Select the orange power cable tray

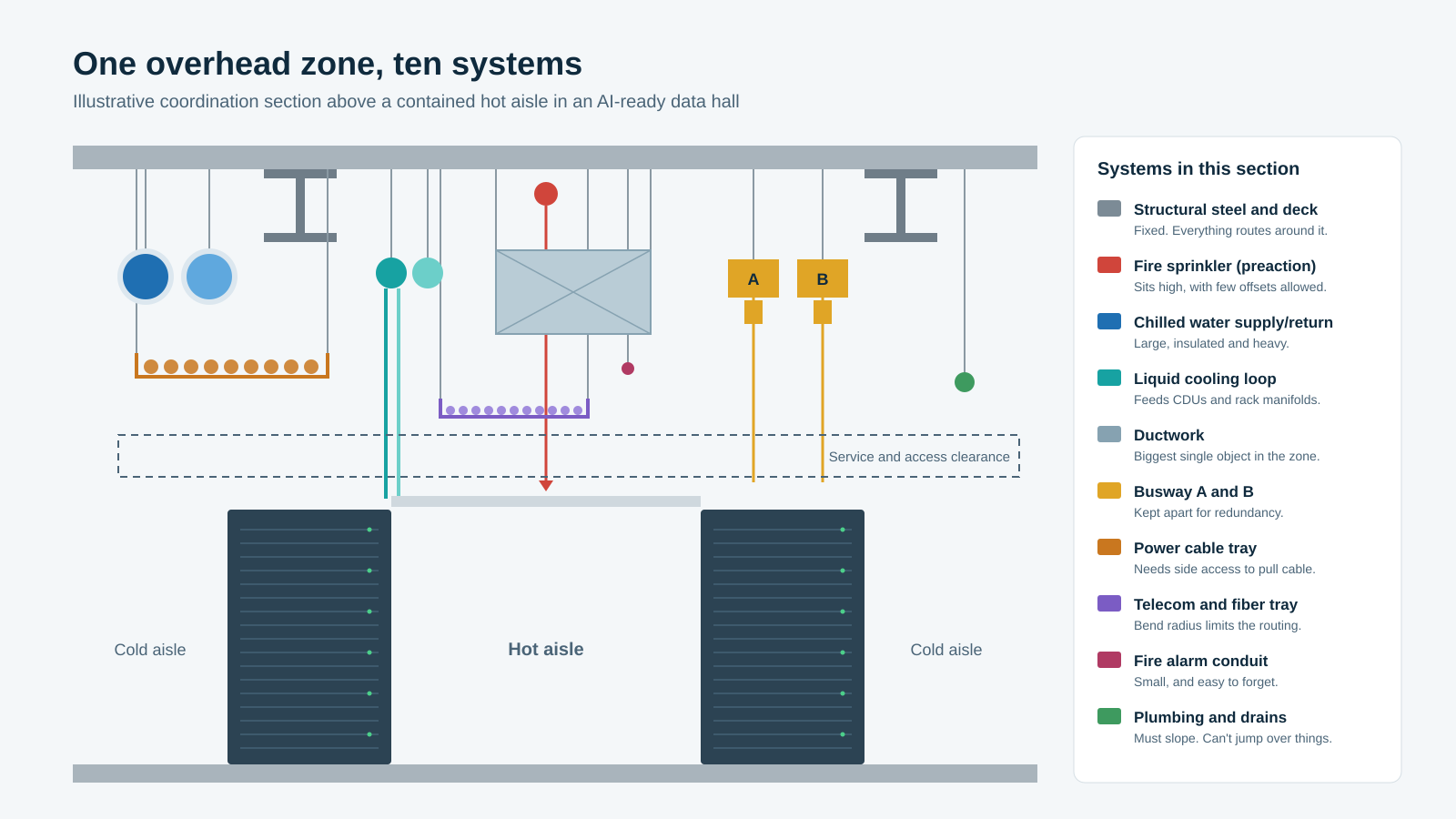tap(232, 366)
